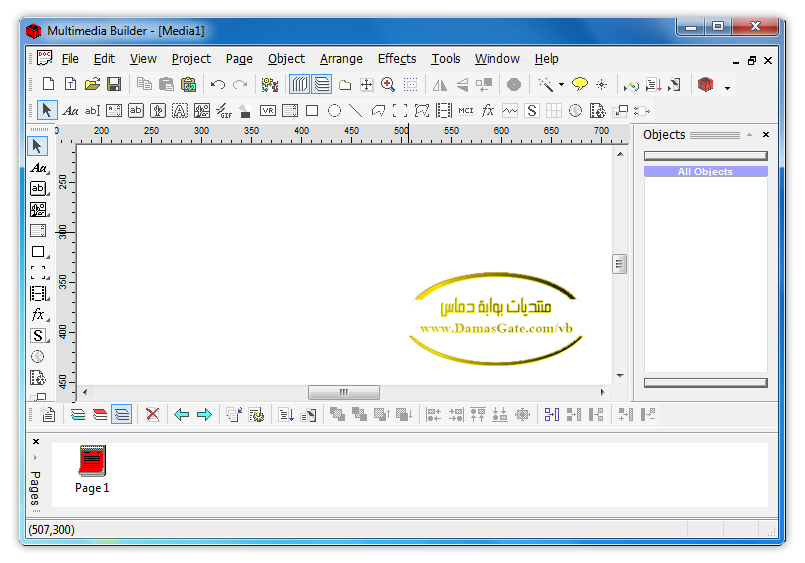Toggle the red master layer button
Image resolution: width=805 pixels, height=563 pixels.
click(x=100, y=414)
